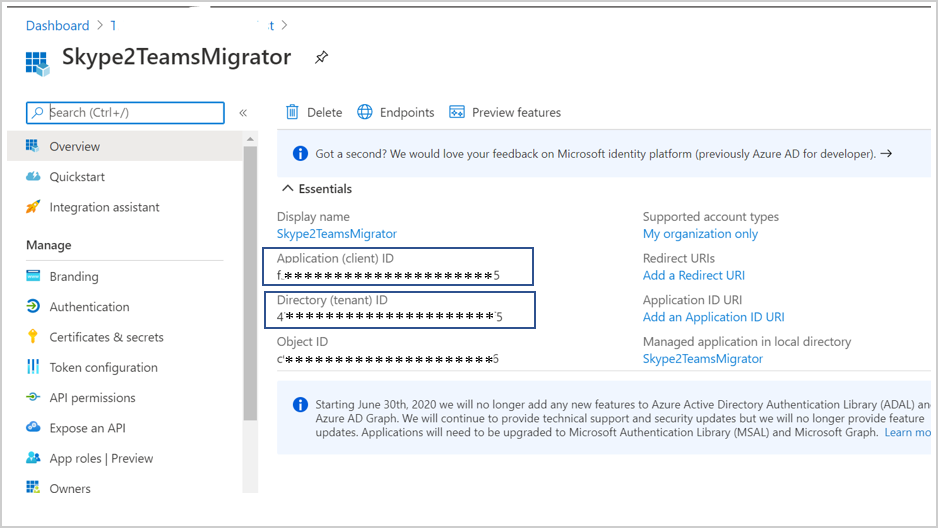Focus the Search (Ctrl+/) field
Screen dimensions: 938x528
(125, 112)
